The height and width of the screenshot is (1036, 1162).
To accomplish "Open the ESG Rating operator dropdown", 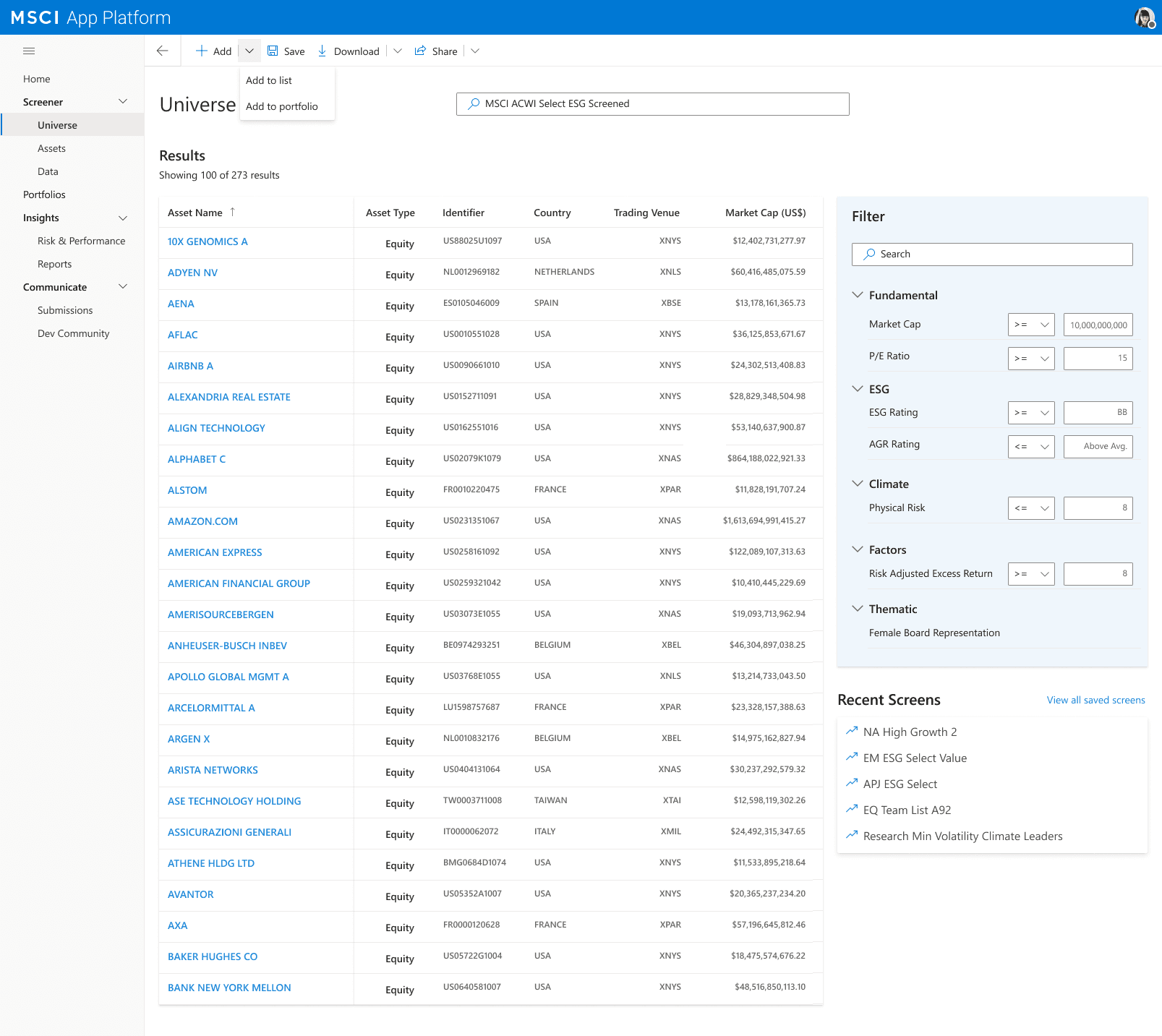I will click(1031, 413).
